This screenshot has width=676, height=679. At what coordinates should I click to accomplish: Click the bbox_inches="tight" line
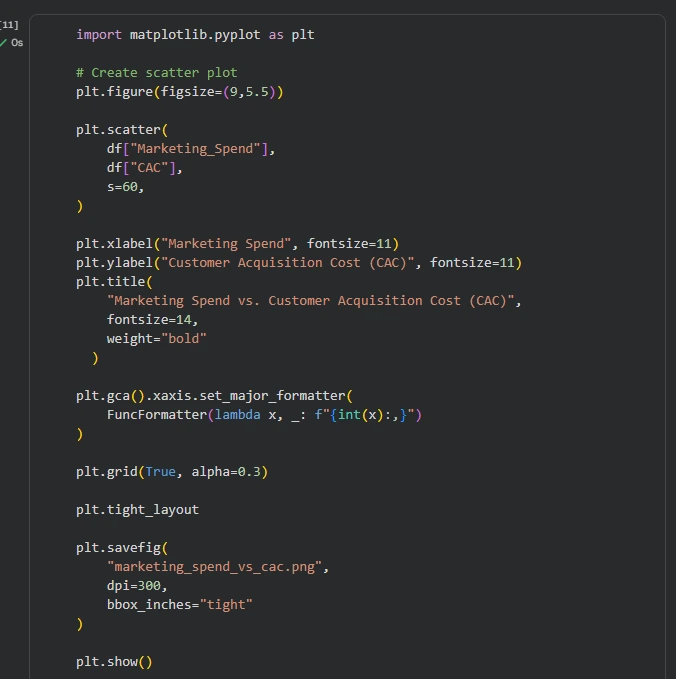point(179,605)
